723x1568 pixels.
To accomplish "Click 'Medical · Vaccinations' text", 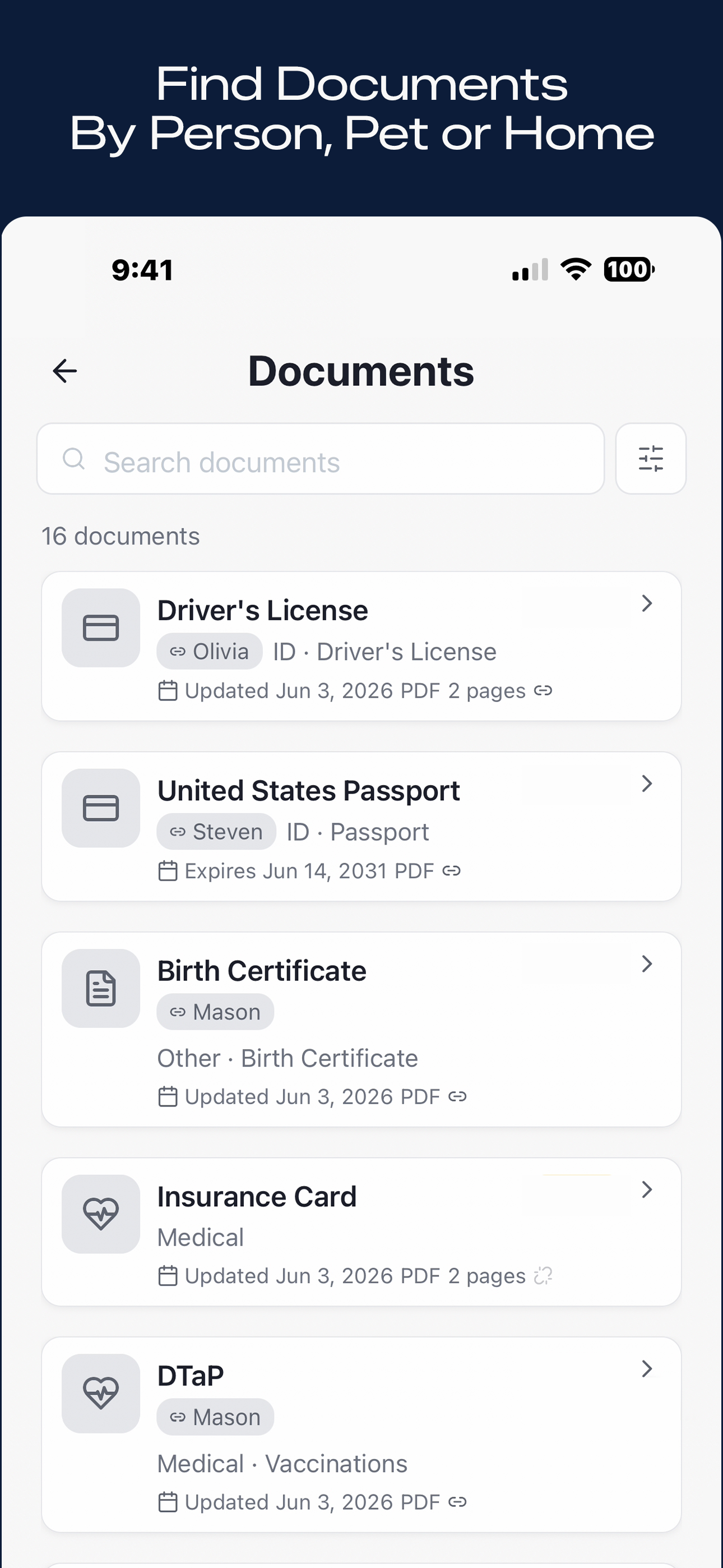I will [282, 1463].
